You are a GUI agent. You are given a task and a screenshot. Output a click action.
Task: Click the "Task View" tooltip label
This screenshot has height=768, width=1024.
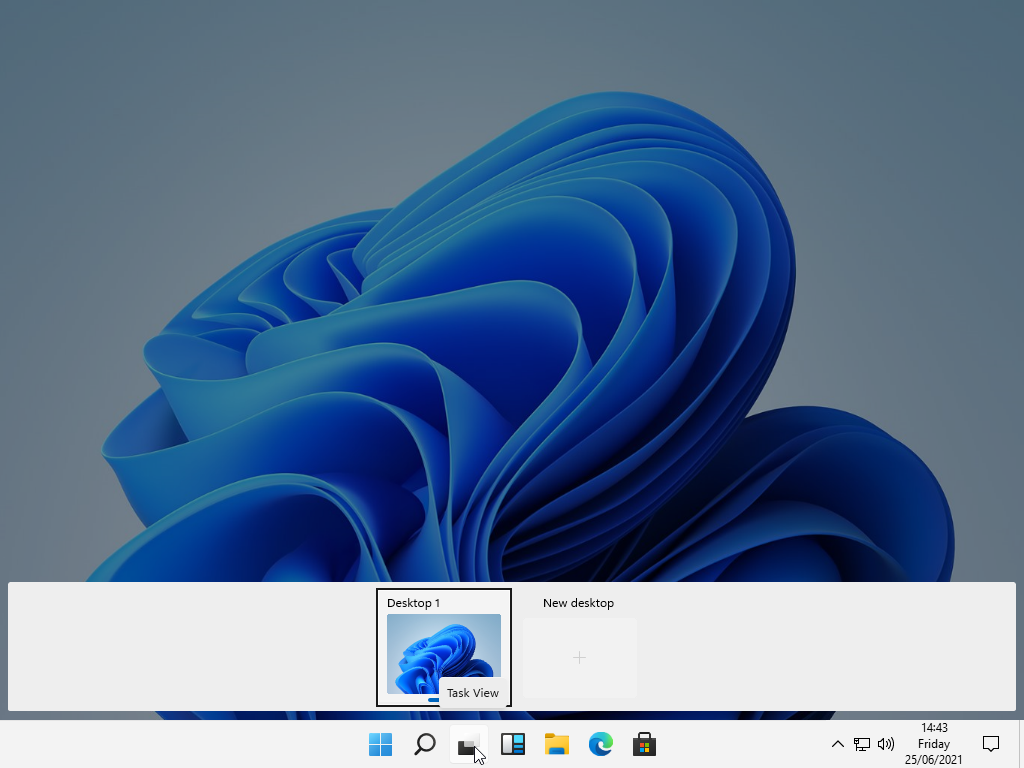(473, 693)
